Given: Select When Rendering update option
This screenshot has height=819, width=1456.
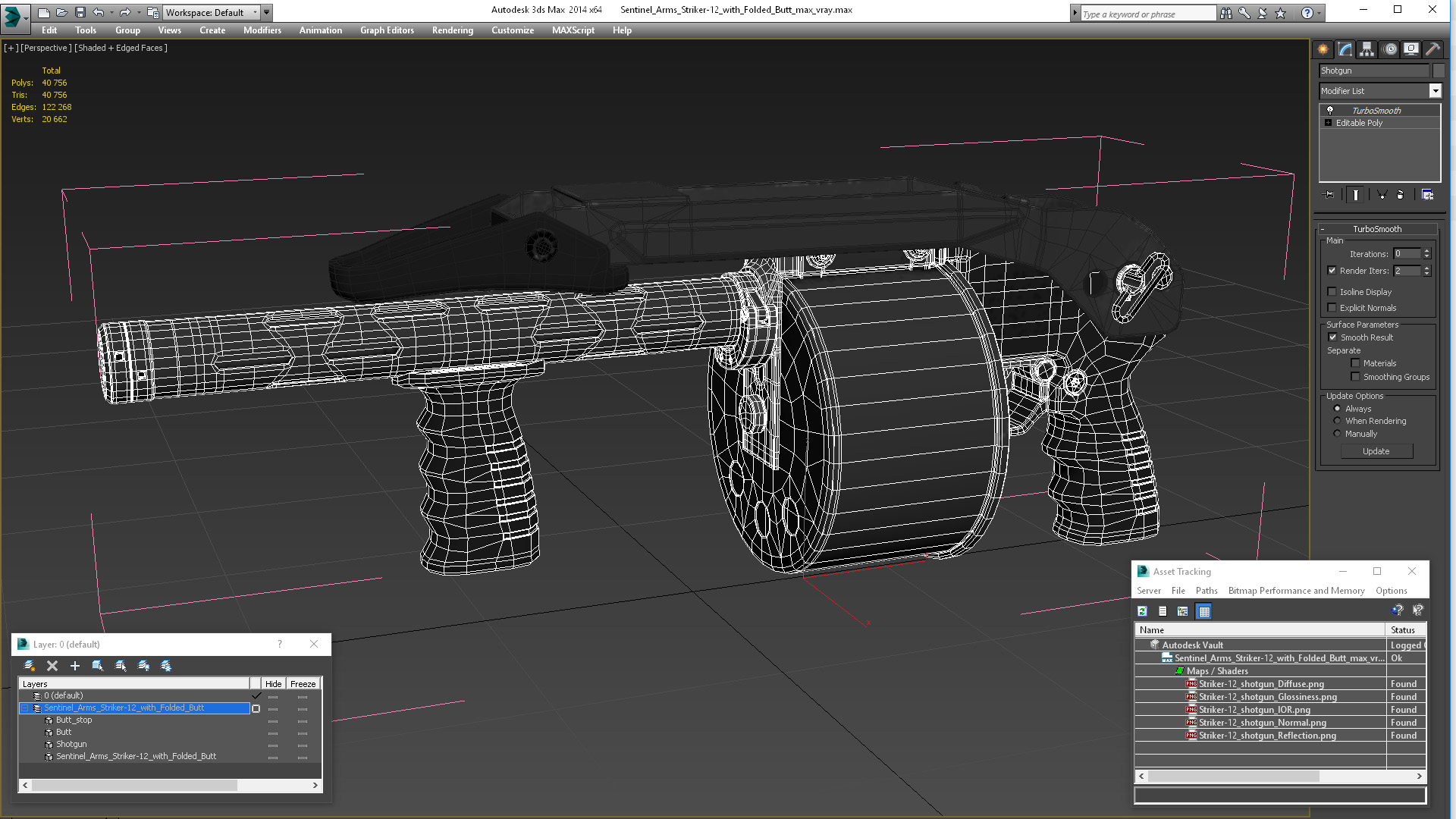Looking at the screenshot, I should point(1338,421).
